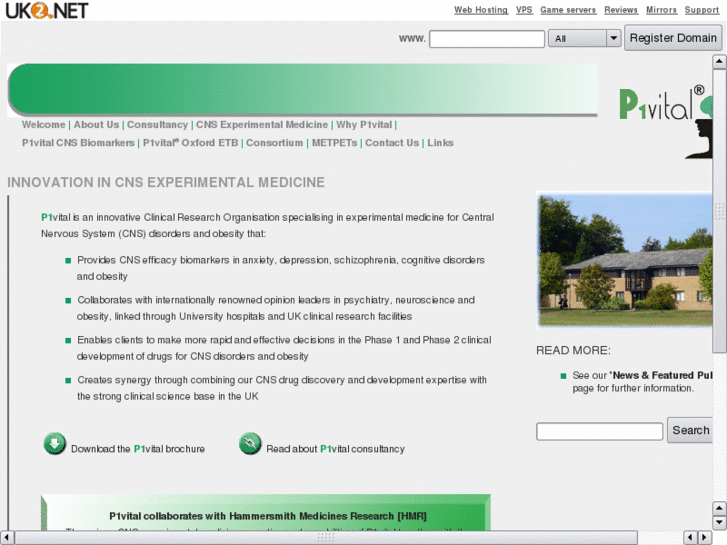
Task: Click the Register Domain button
Action: (x=673, y=38)
